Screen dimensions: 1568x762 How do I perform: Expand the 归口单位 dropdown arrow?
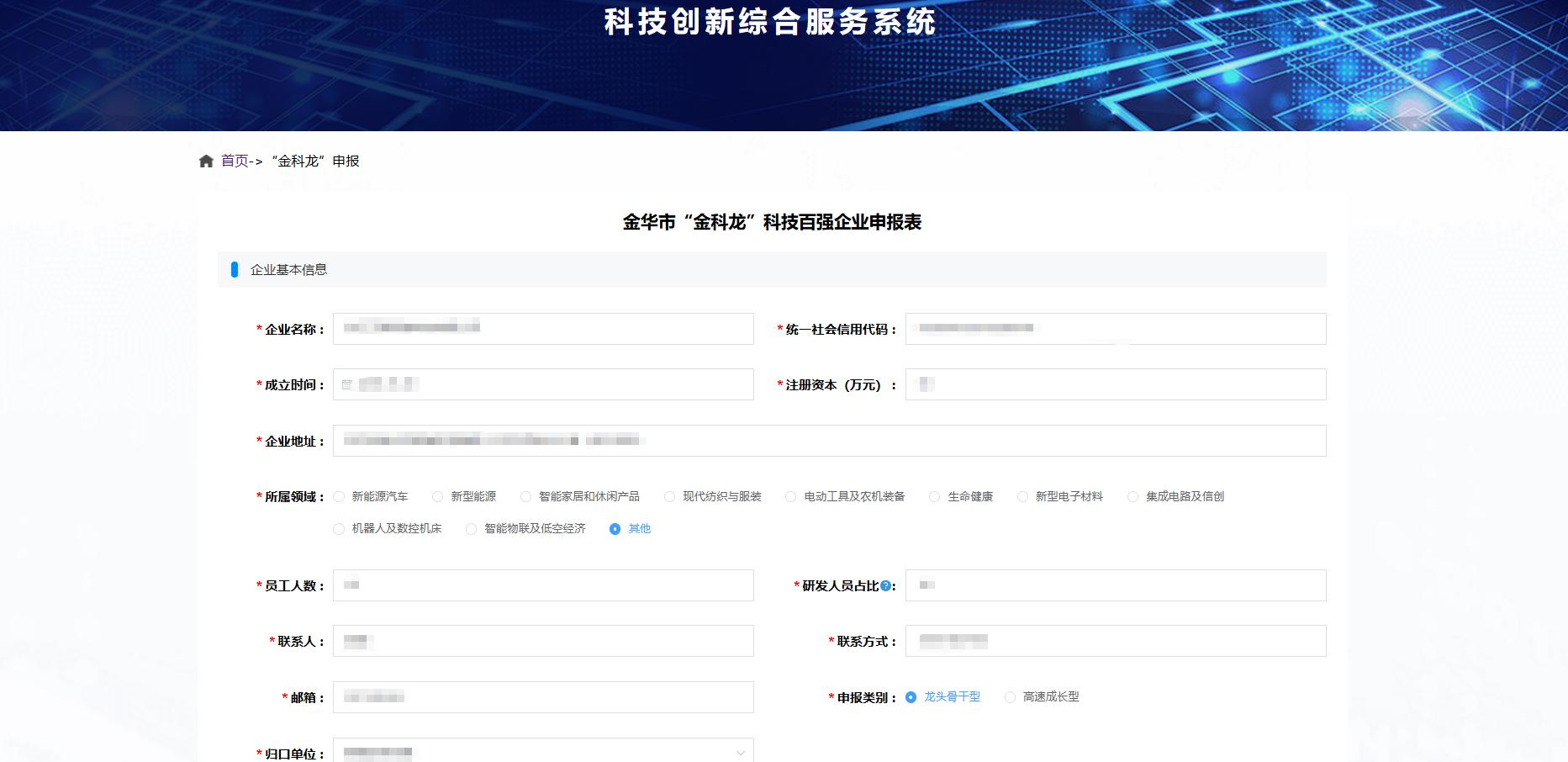740,753
